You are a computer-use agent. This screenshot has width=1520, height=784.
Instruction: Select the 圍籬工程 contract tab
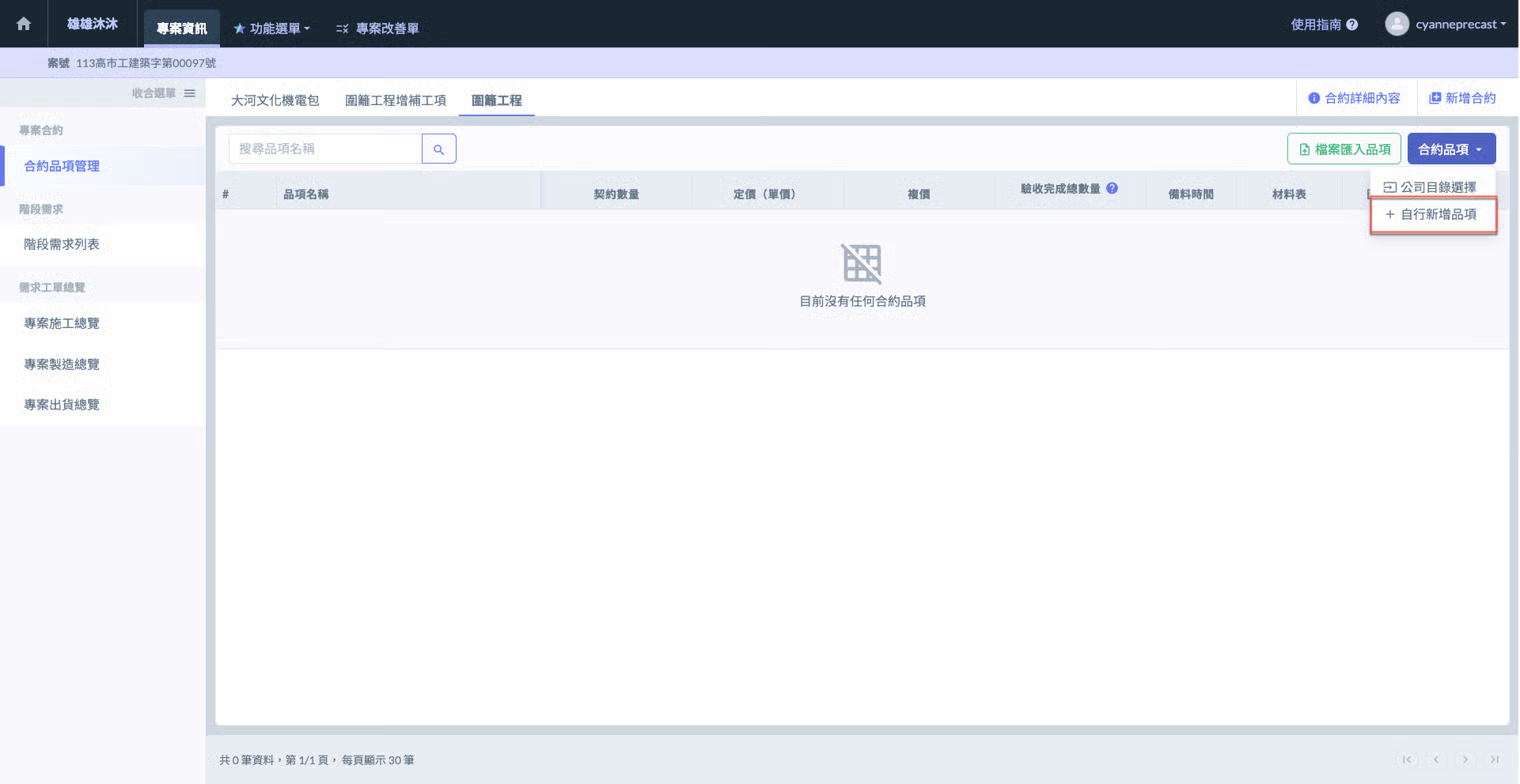click(496, 100)
